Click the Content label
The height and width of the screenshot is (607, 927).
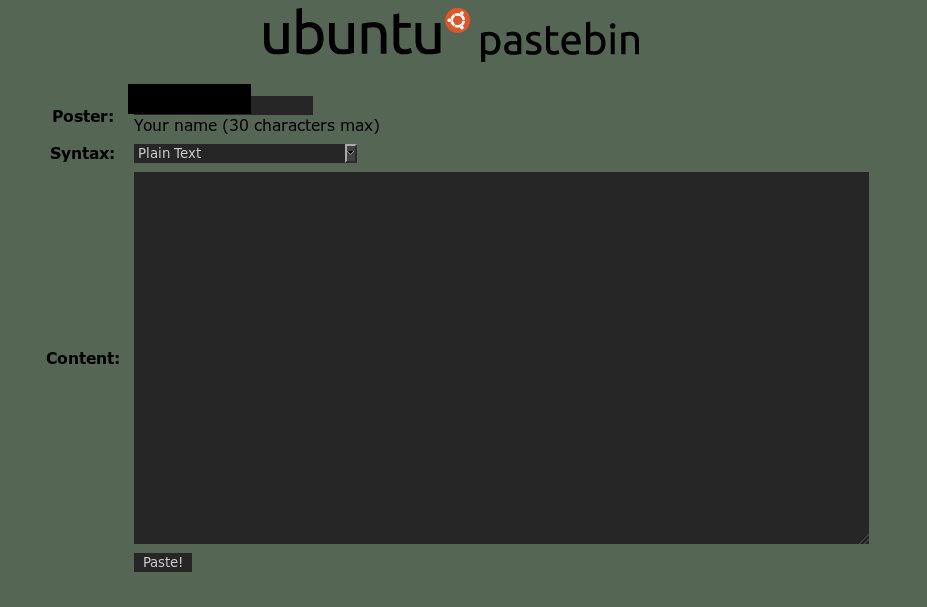[x=82, y=358]
